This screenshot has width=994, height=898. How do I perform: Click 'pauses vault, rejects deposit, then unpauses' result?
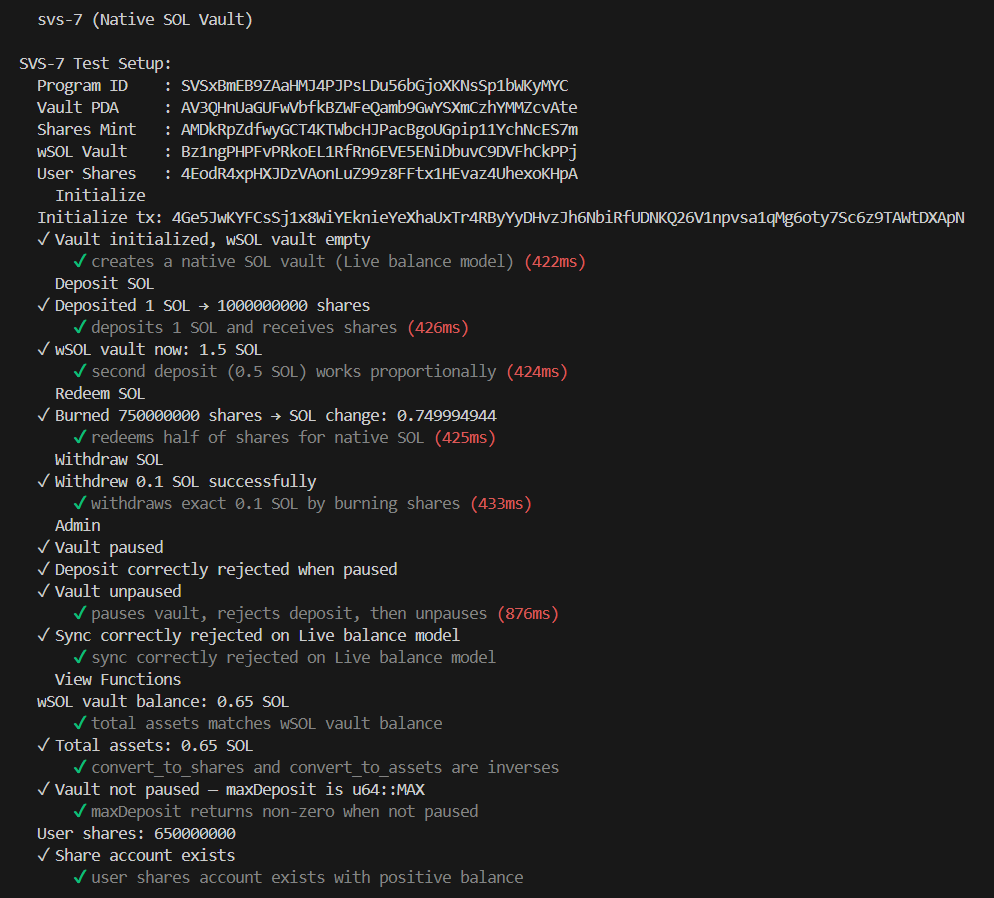click(289, 613)
